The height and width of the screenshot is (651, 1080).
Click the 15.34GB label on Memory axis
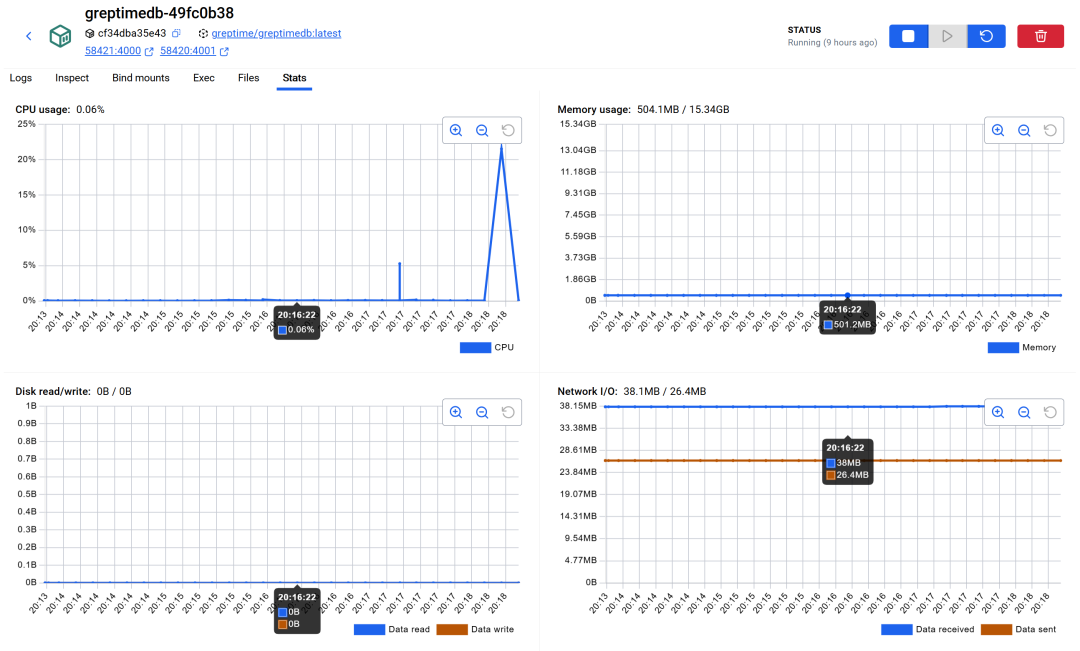(x=578, y=124)
